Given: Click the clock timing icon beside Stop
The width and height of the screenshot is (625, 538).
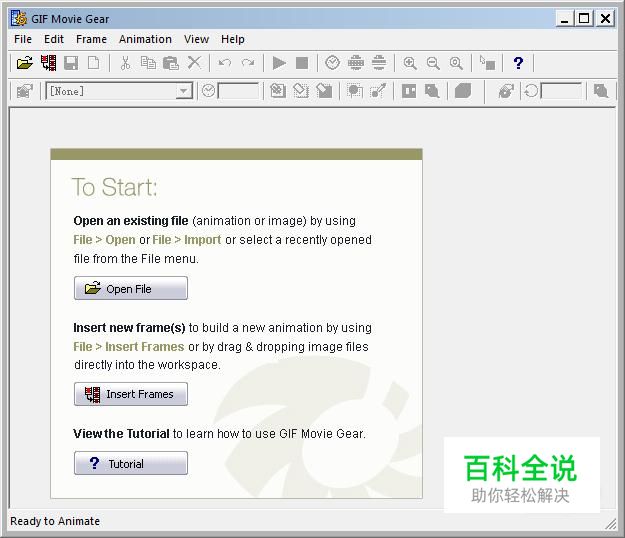Looking at the screenshot, I should tap(332, 63).
